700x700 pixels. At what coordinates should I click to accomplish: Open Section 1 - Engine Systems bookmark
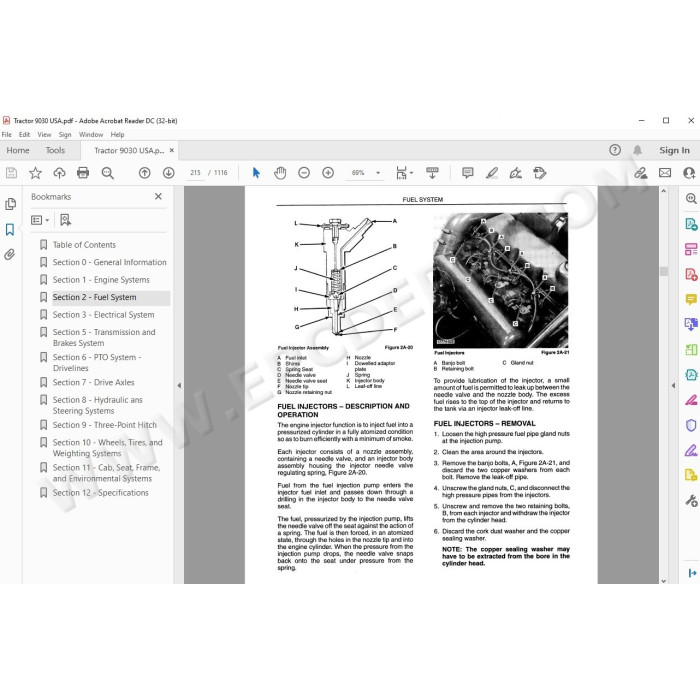click(101, 280)
